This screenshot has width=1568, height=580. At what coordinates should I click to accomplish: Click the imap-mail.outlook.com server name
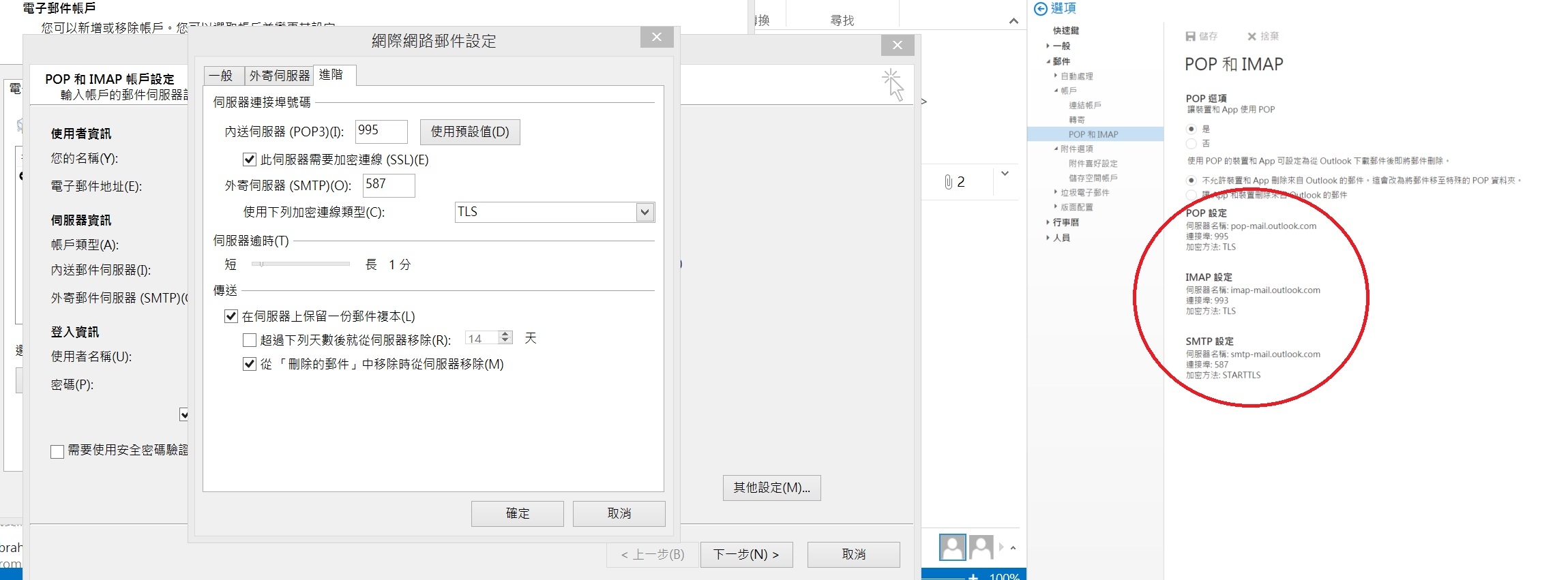(x=1275, y=290)
